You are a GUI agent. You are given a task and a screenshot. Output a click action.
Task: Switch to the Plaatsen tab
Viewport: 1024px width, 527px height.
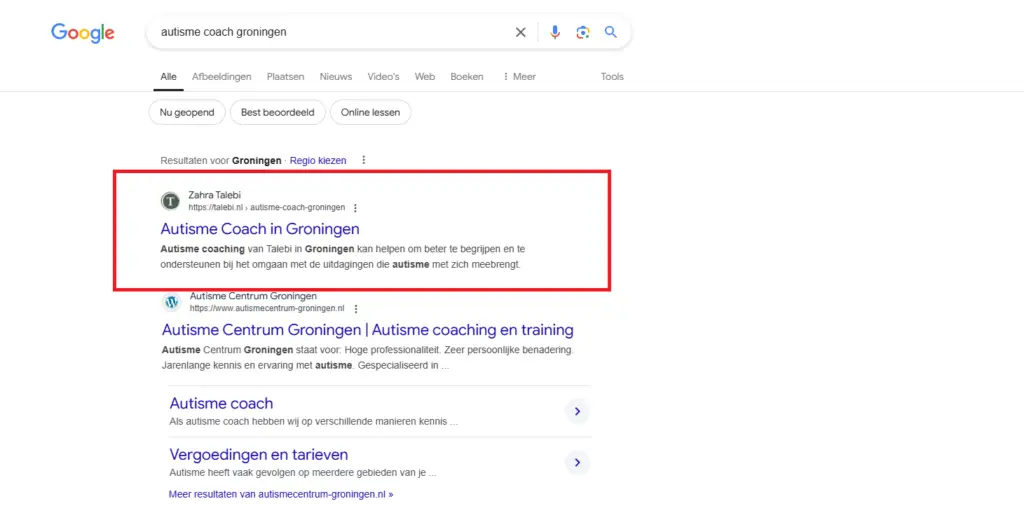click(285, 76)
